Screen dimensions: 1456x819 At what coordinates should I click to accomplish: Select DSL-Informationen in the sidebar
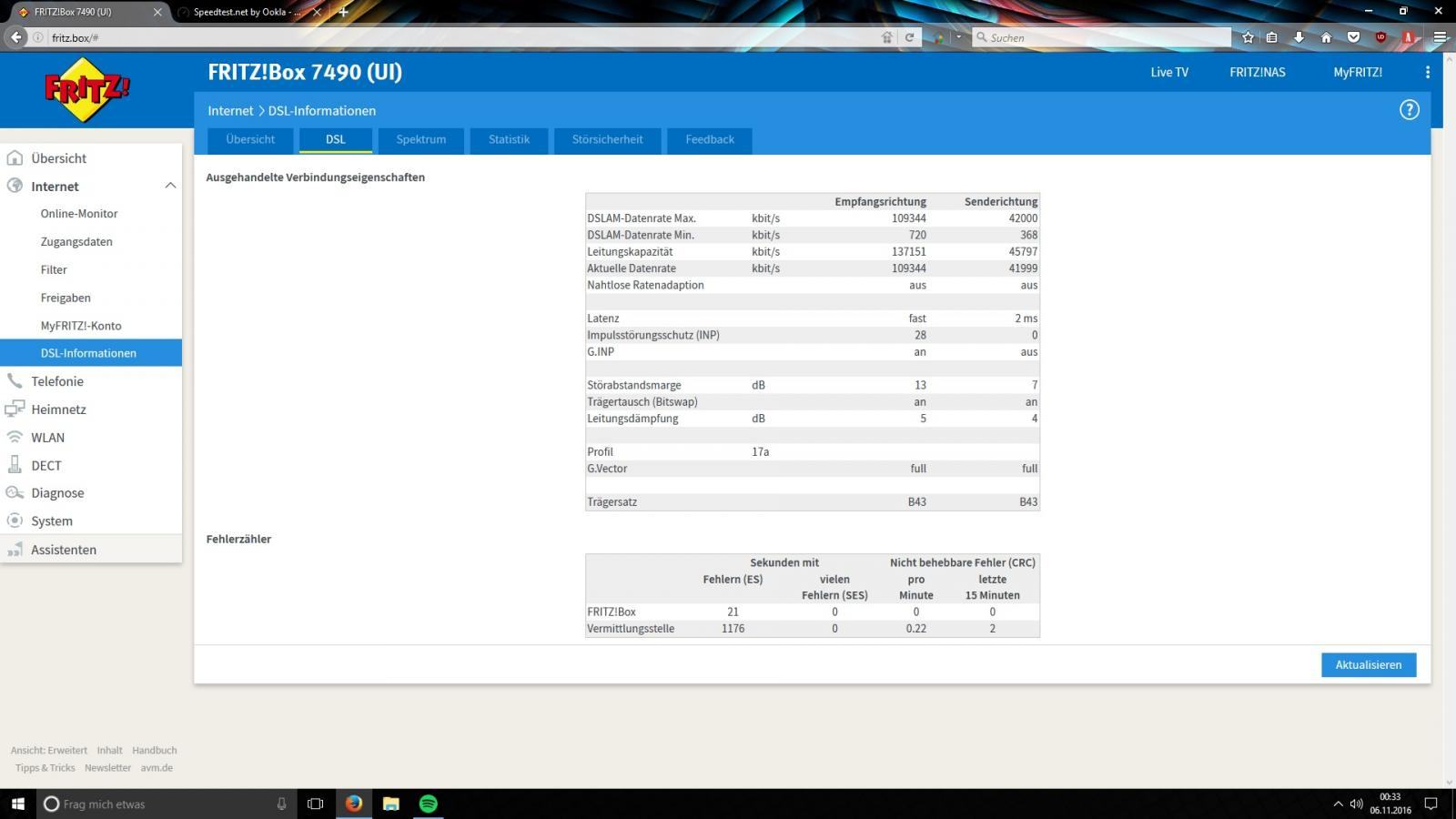(91, 353)
